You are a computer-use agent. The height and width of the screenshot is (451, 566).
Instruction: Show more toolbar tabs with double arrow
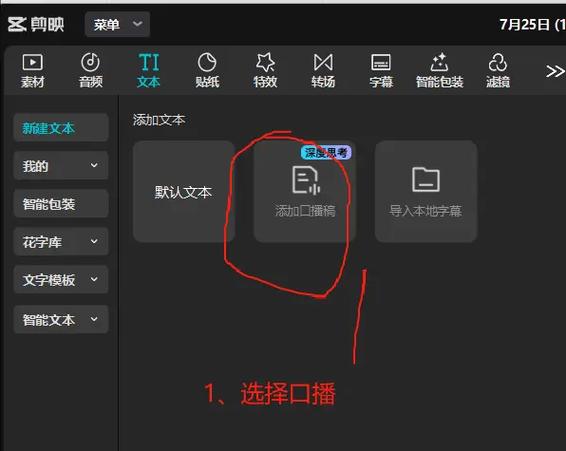pos(555,71)
